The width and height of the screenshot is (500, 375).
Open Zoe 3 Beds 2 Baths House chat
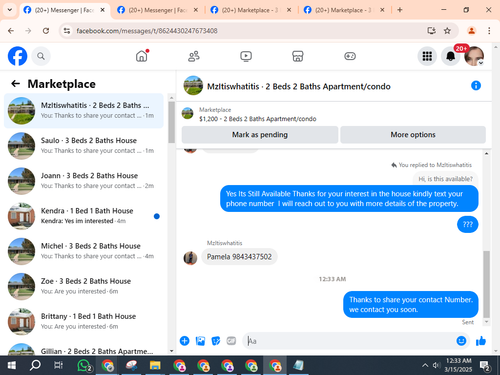(84, 286)
